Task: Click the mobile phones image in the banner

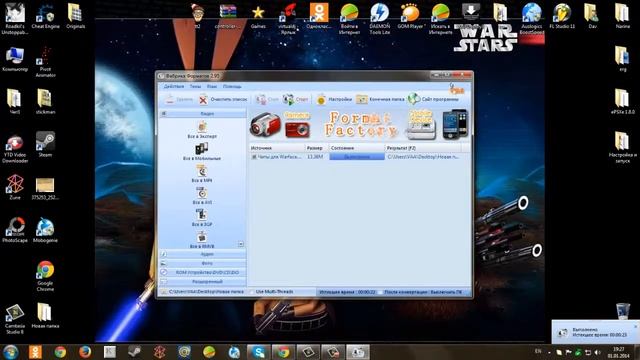Action: [455, 124]
